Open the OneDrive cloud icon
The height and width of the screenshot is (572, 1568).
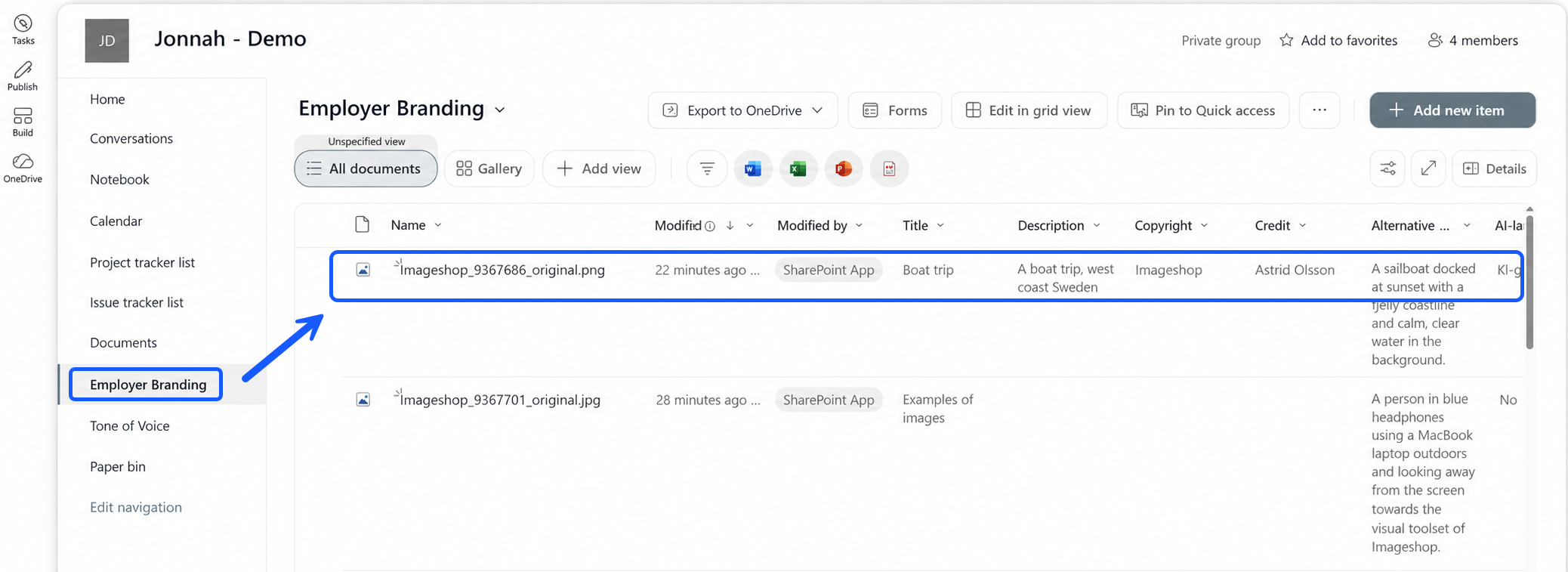coord(23,162)
